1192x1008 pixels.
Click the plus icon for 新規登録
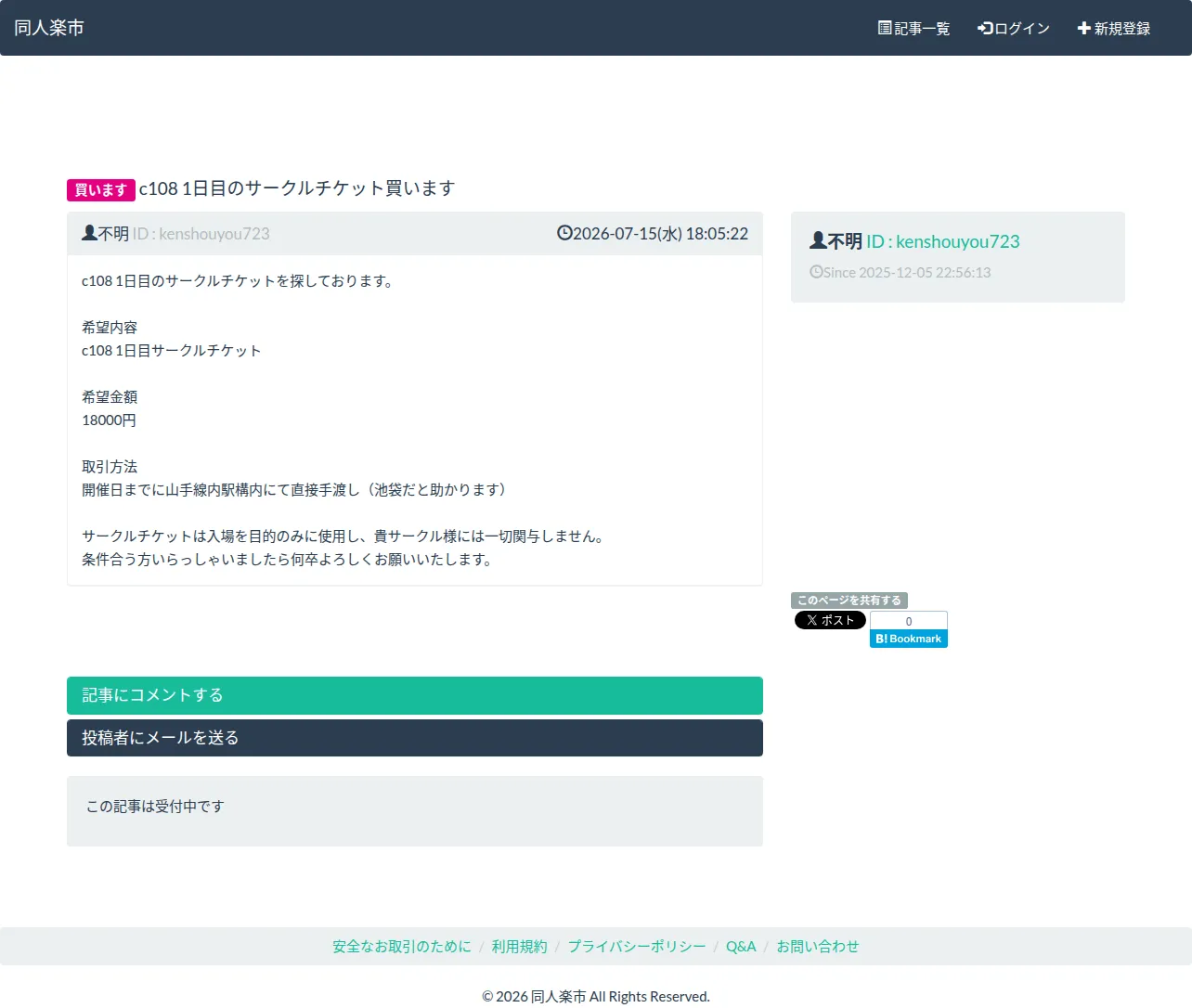click(x=1083, y=28)
